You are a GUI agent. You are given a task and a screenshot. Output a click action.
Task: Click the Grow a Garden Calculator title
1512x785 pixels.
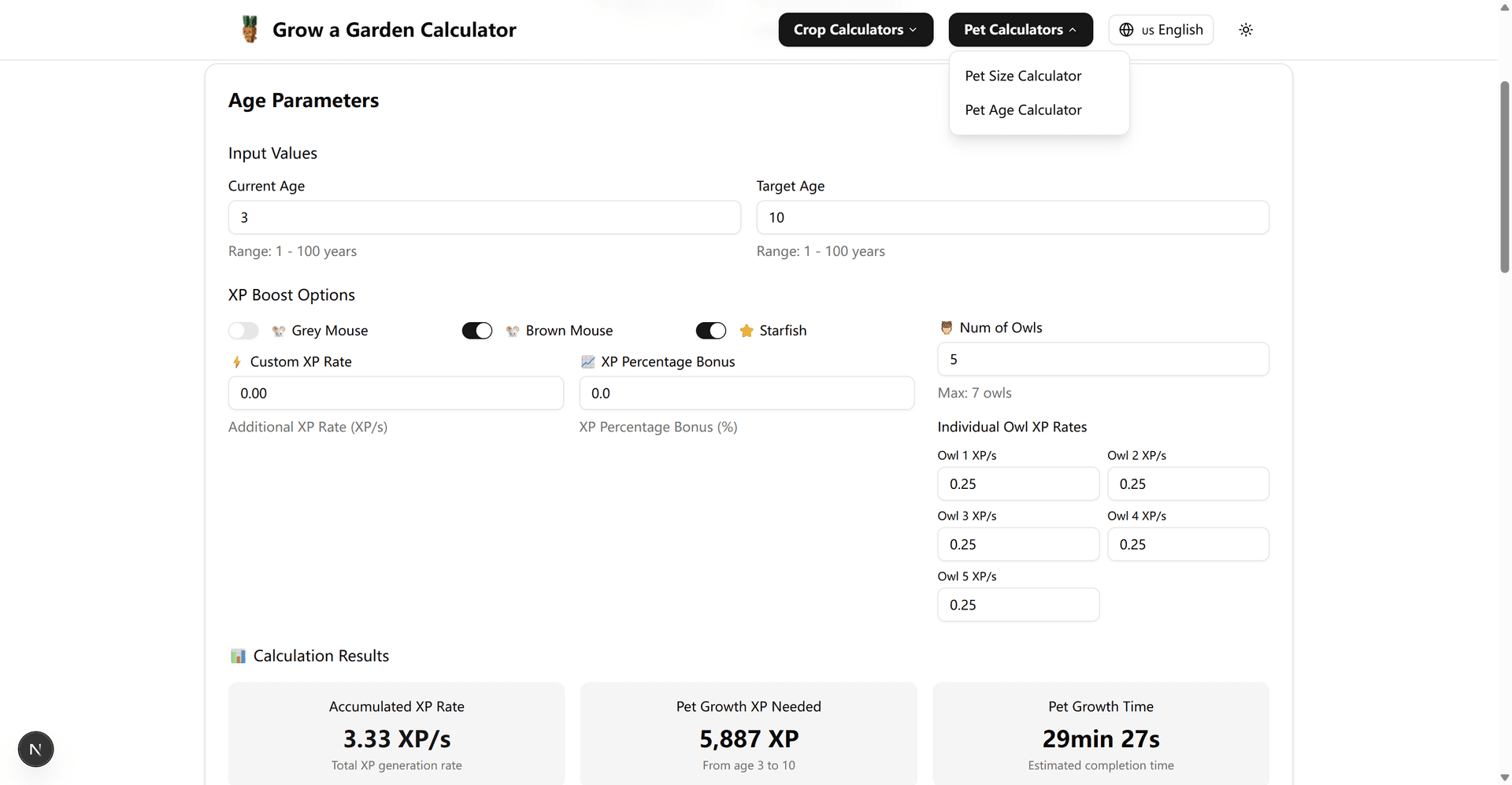click(x=395, y=29)
